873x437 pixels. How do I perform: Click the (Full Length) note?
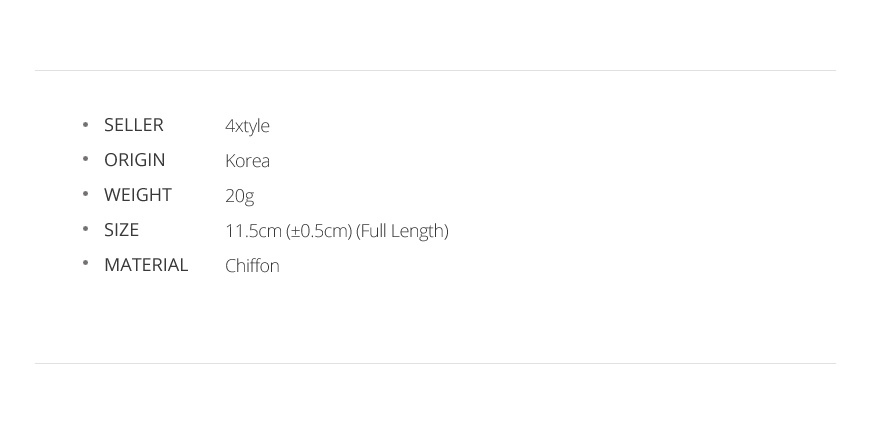click(402, 231)
